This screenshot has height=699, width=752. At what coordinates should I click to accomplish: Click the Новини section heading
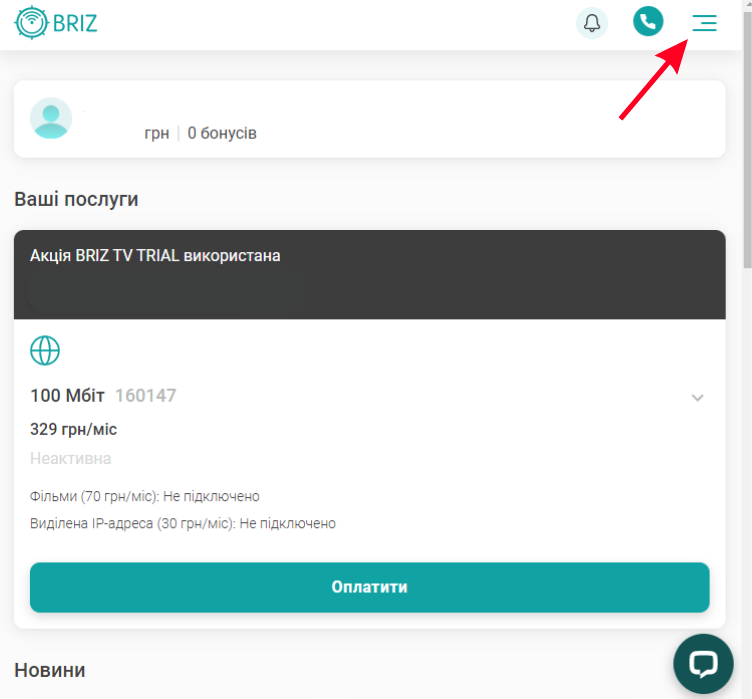click(50, 670)
